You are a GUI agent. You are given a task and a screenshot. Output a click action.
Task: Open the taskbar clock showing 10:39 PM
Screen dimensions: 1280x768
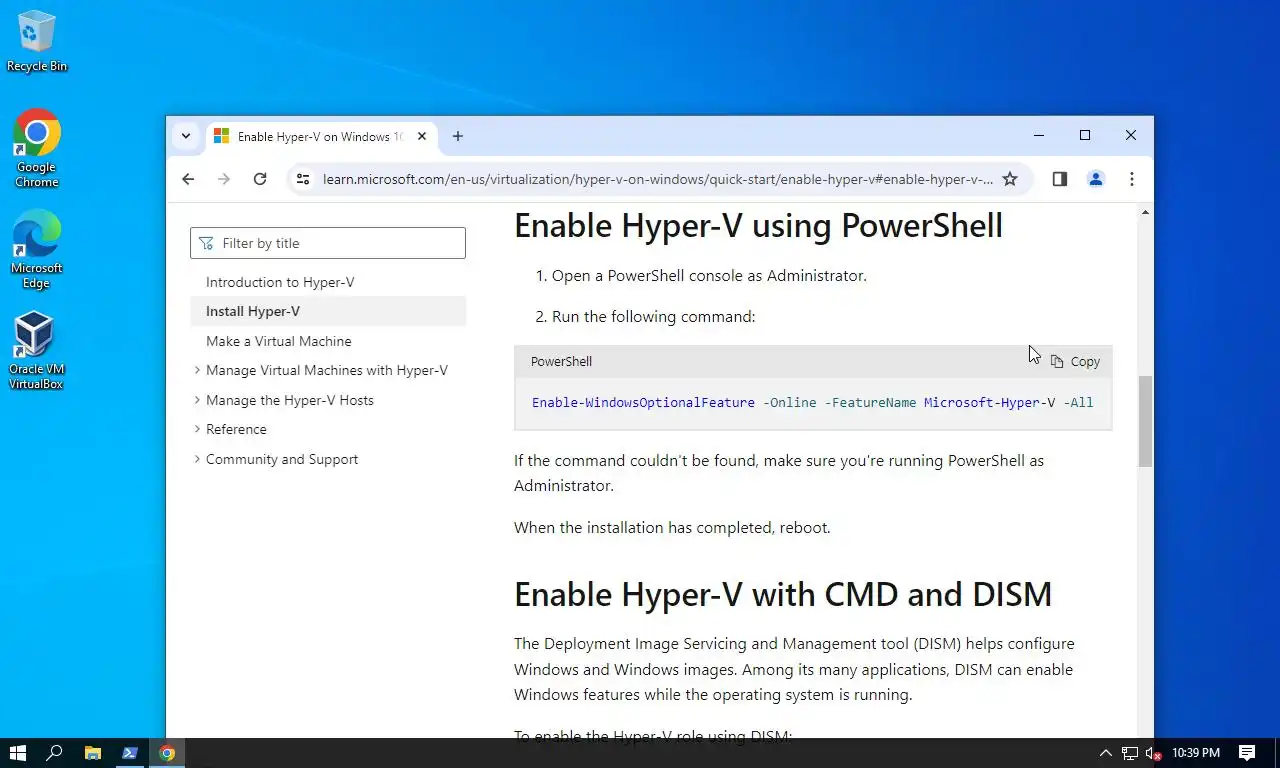(x=1195, y=753)
